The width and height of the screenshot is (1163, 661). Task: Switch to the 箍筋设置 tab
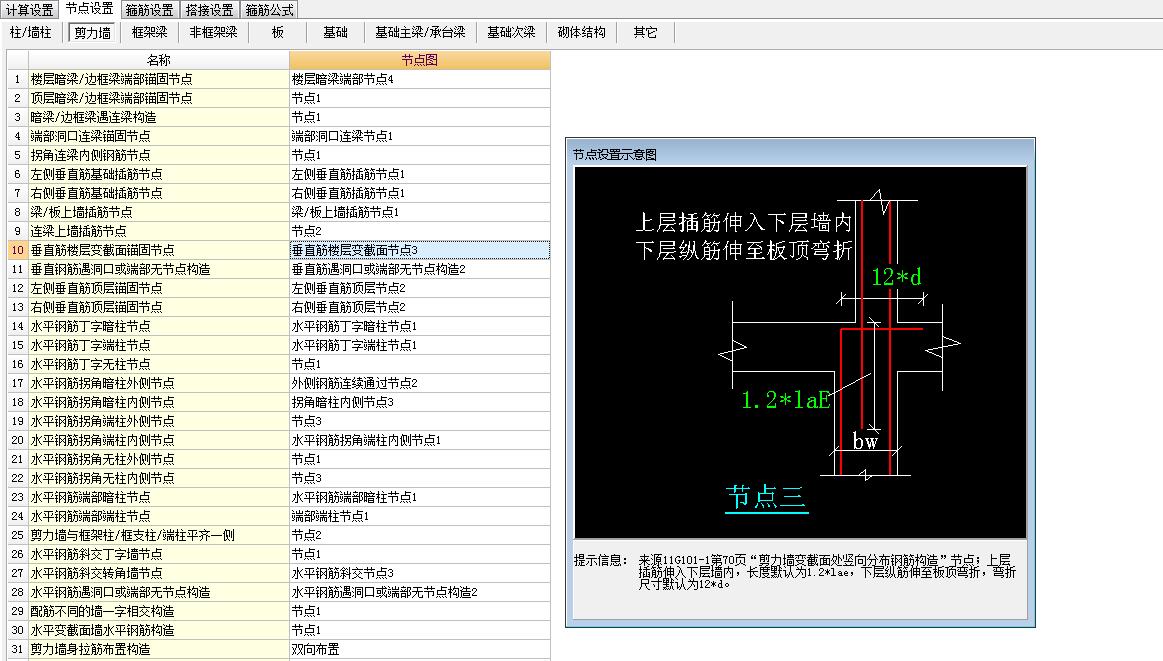tap(149, 10)
